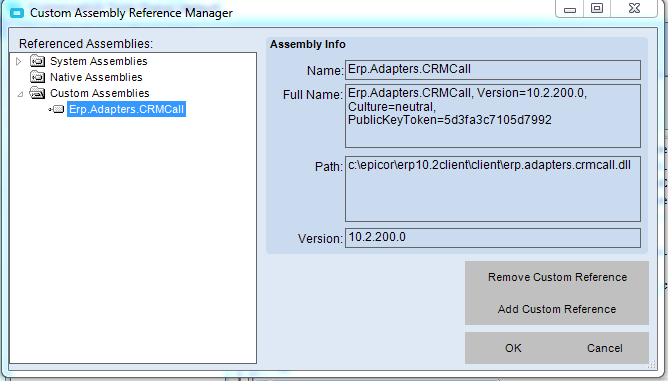Click the System Assemblies folder icon

[x=37, y=61]
